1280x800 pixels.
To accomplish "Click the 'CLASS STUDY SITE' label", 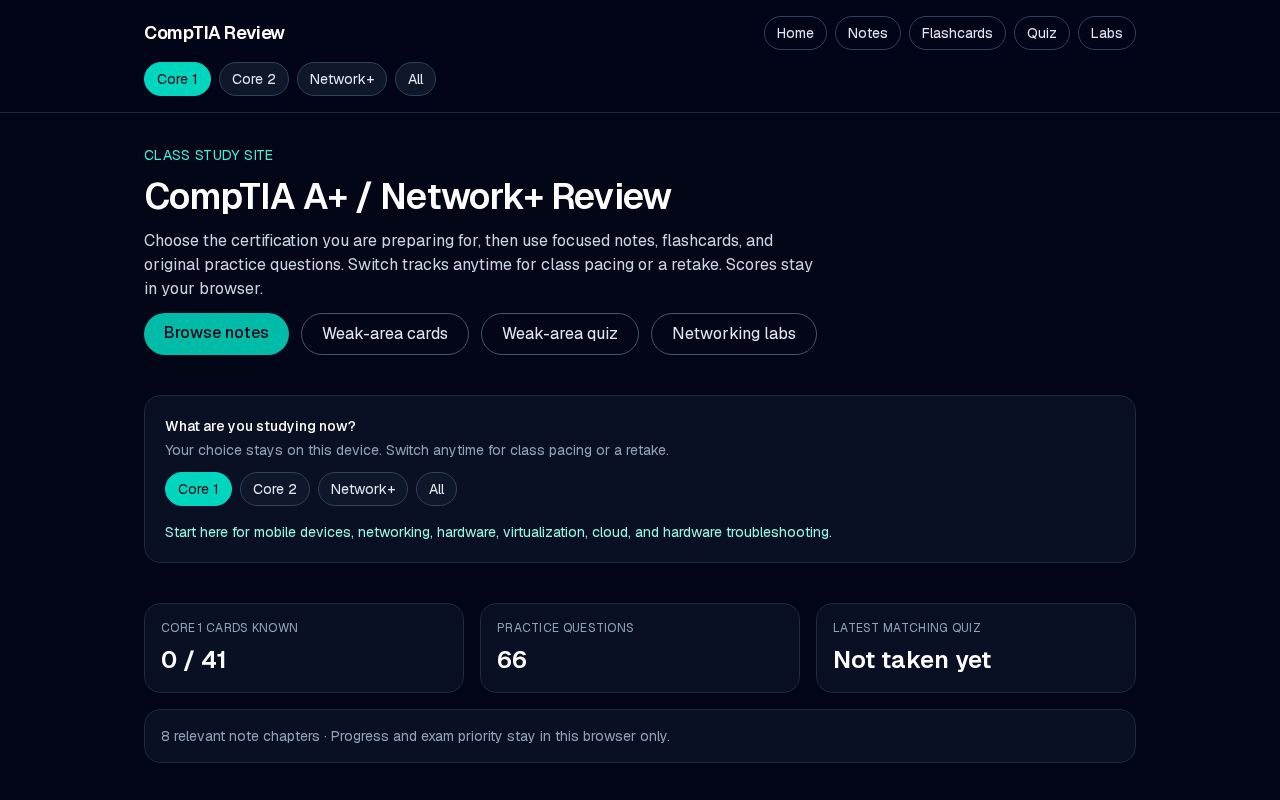I will pos(208,155).
